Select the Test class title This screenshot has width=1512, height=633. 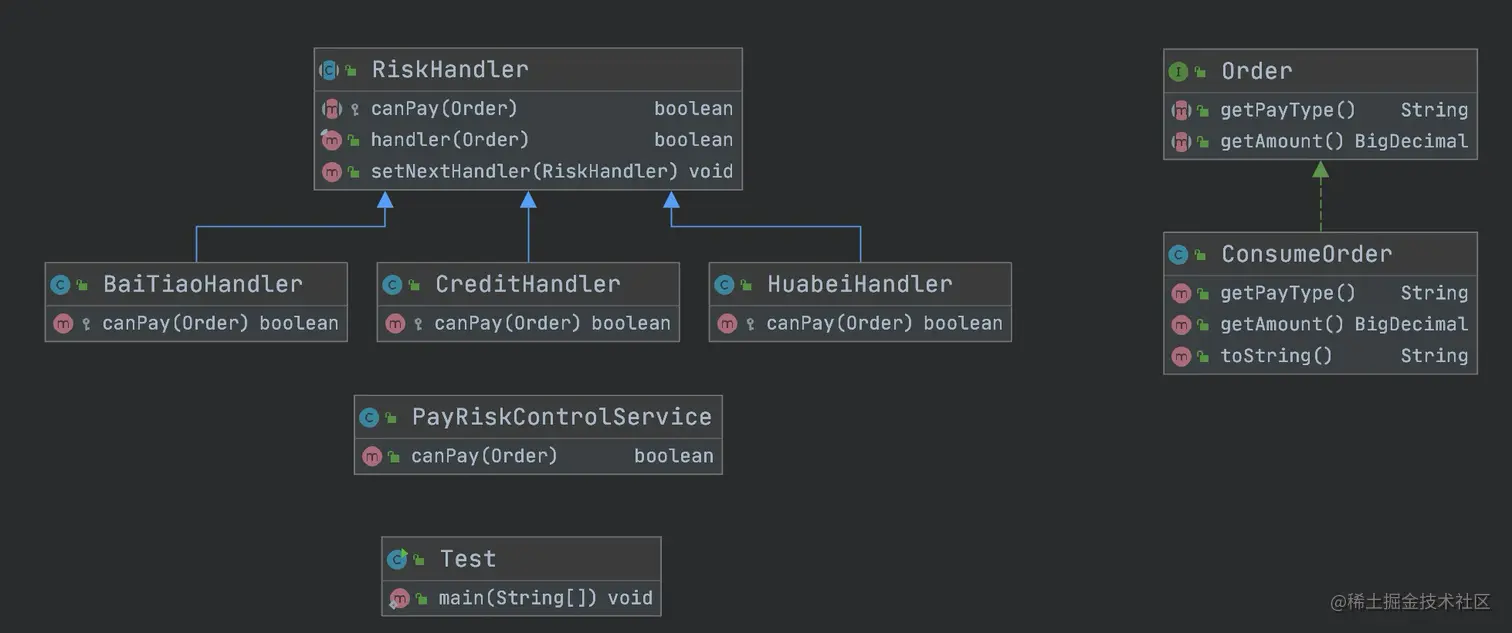(x=468, y=559)
